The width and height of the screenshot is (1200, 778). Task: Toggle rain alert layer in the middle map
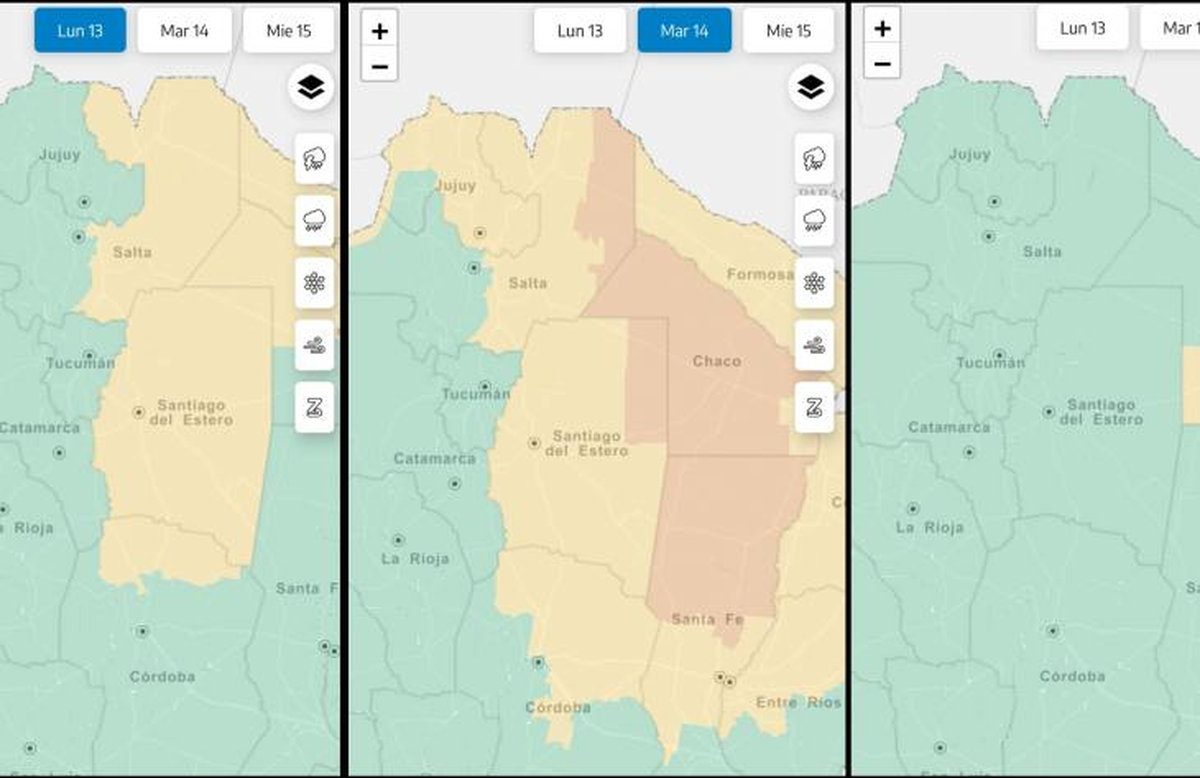(x=814, y=221)
